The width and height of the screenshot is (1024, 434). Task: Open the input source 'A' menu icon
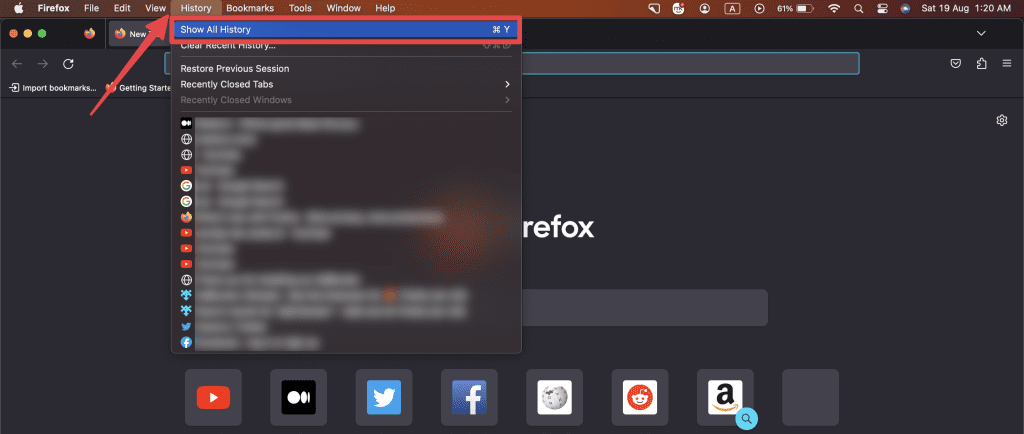(732, 8)
